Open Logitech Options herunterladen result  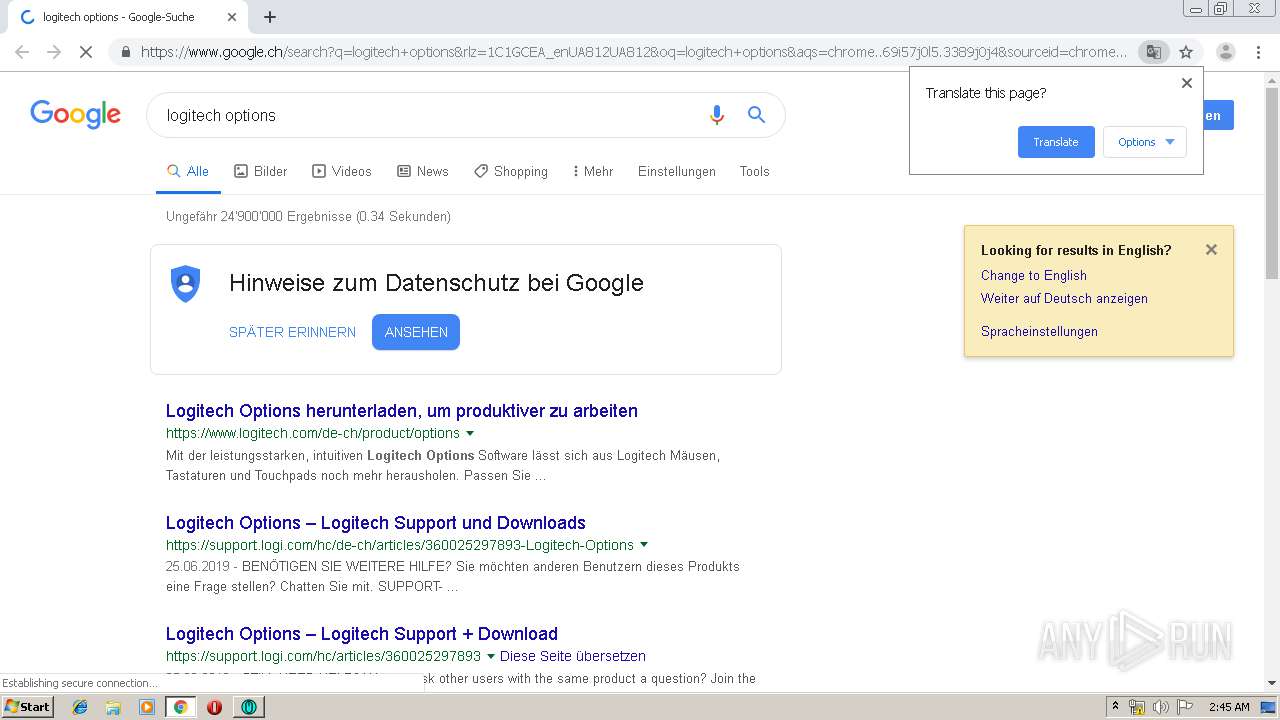[402, 411]
